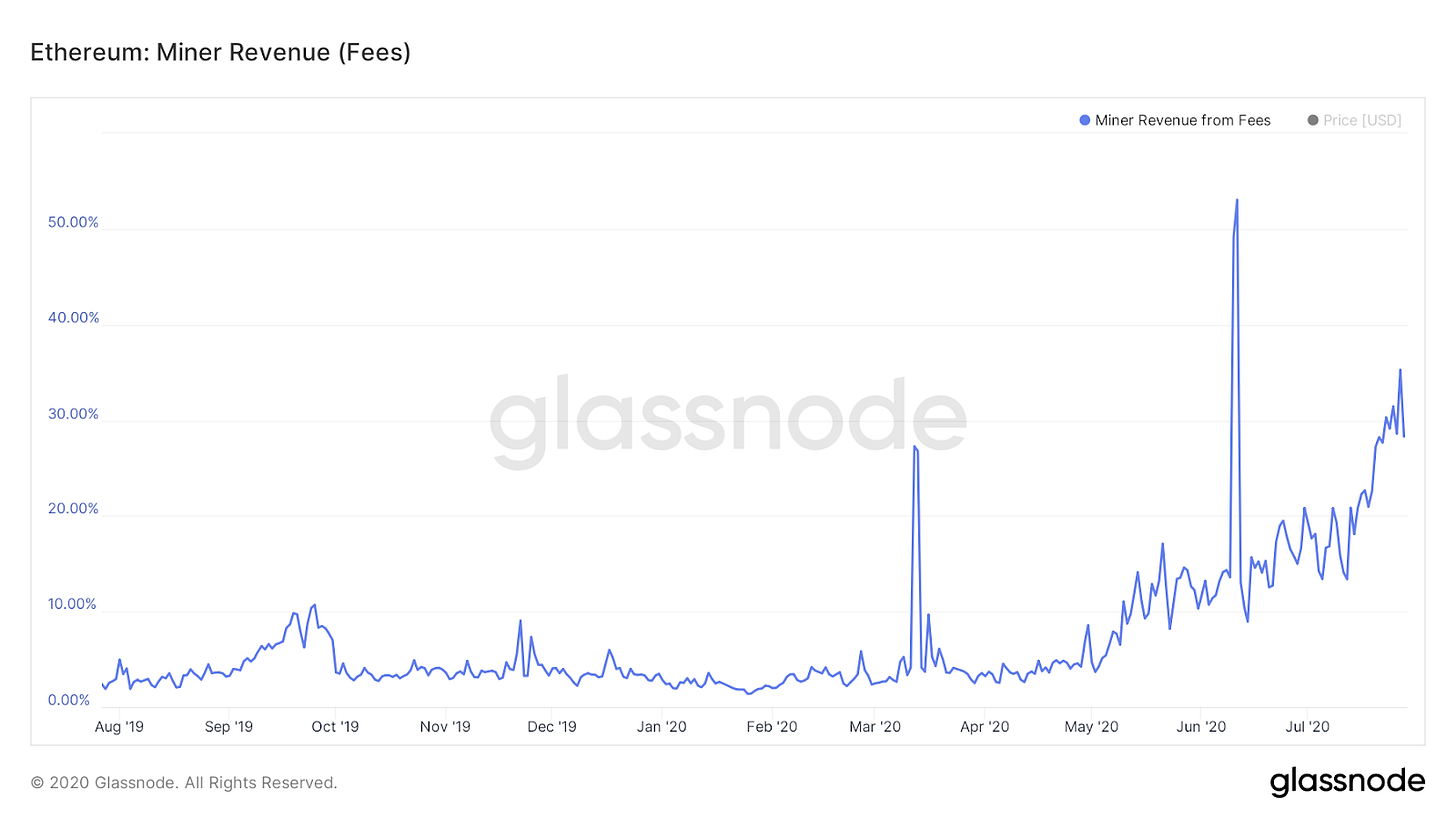Click the mid-March 2020 spike peak near 27%
The image size is (1456, 819).
click(x=914, y=447)
